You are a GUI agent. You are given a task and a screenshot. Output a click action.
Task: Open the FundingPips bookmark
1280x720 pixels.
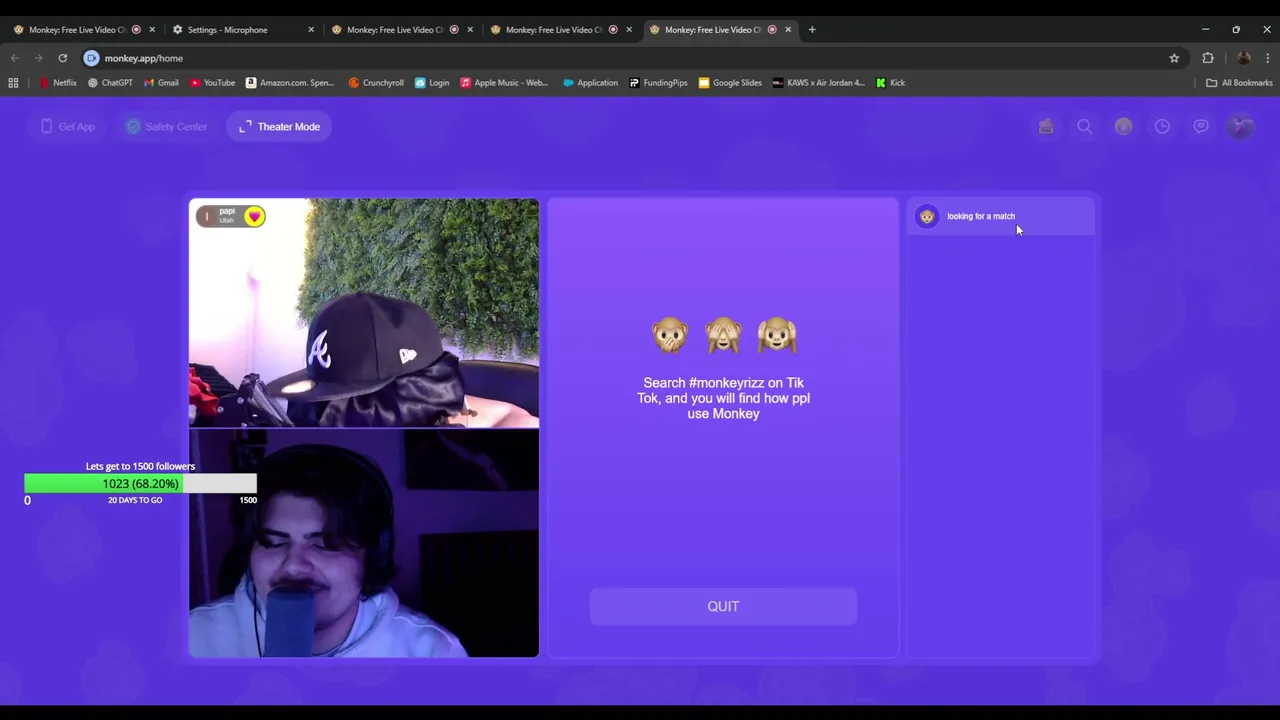pos(658,83)
